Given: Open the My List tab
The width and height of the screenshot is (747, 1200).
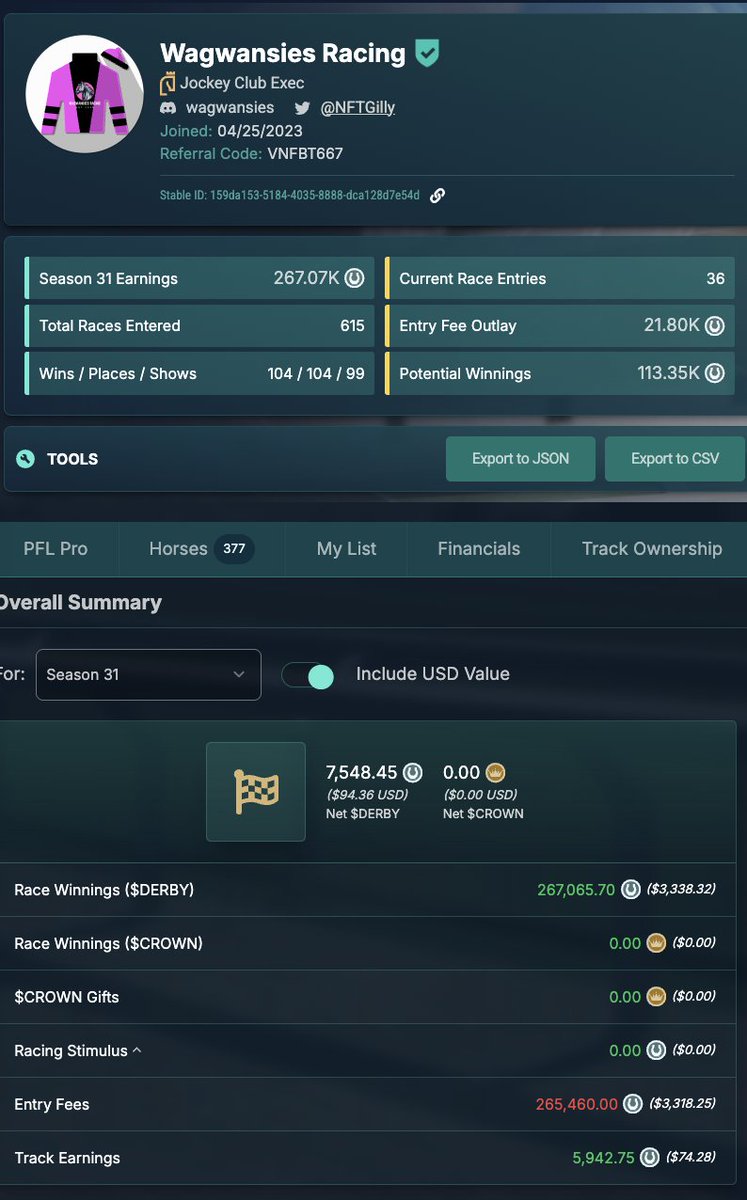Looking at the screenshot, I should point(347,548).
